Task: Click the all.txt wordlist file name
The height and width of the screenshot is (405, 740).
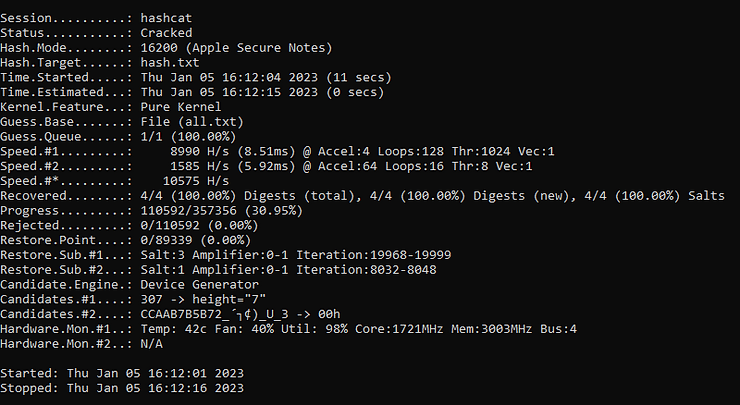Action: pos(210,122)
